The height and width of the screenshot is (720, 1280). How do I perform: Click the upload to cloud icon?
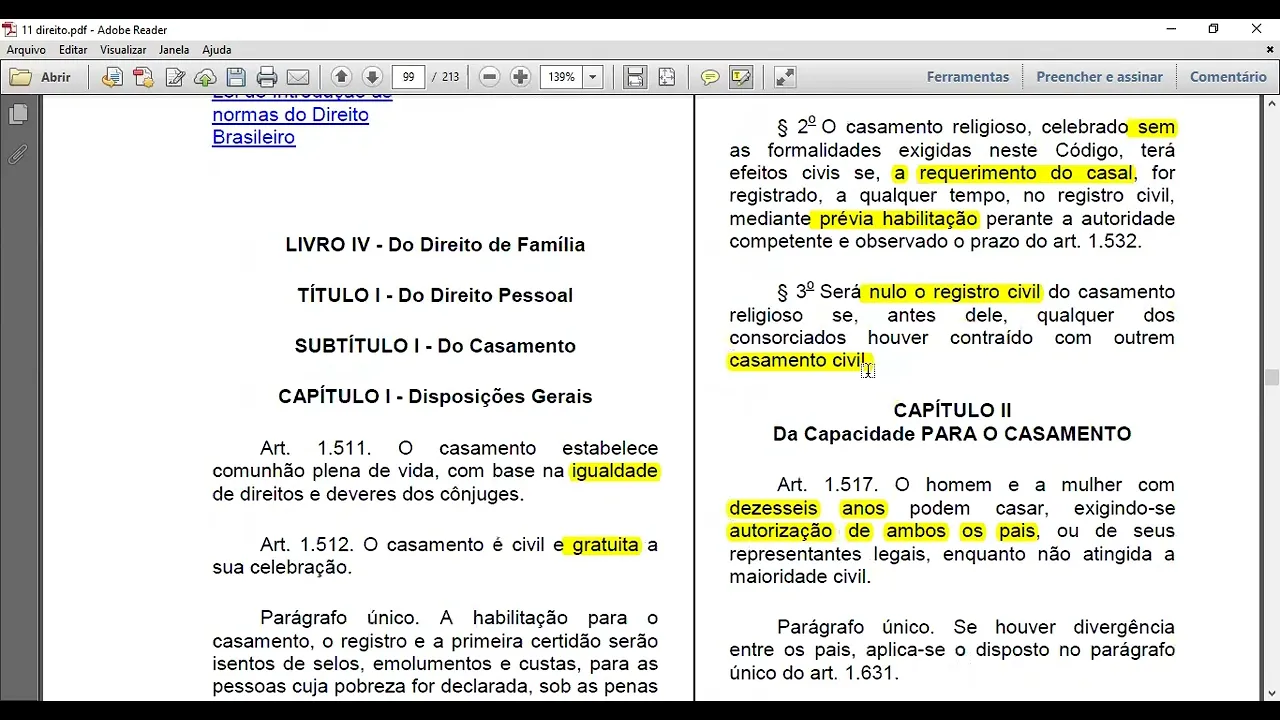coord(205,77)
